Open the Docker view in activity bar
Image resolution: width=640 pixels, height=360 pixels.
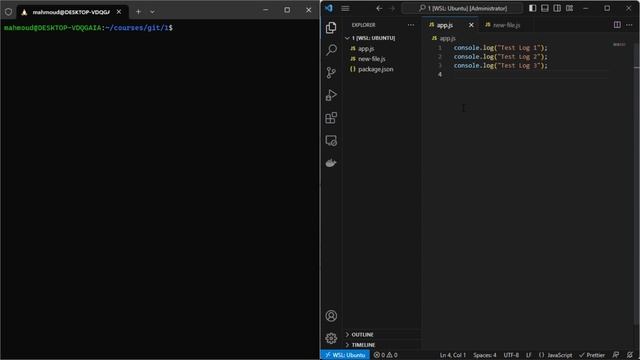(331, 163)
